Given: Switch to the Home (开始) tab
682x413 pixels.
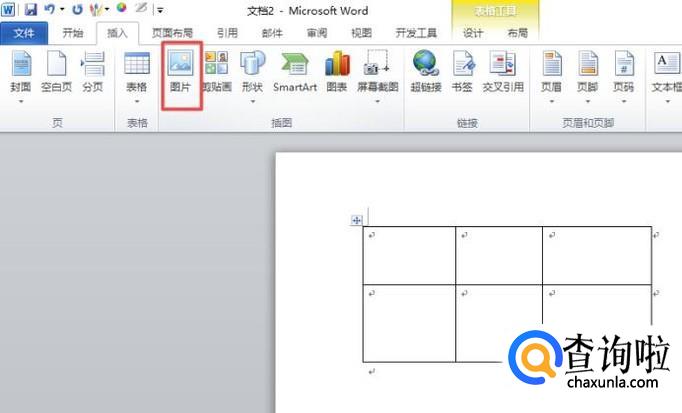Looking at the screenshot, I should pyautogui.click(x=73, y=33).
